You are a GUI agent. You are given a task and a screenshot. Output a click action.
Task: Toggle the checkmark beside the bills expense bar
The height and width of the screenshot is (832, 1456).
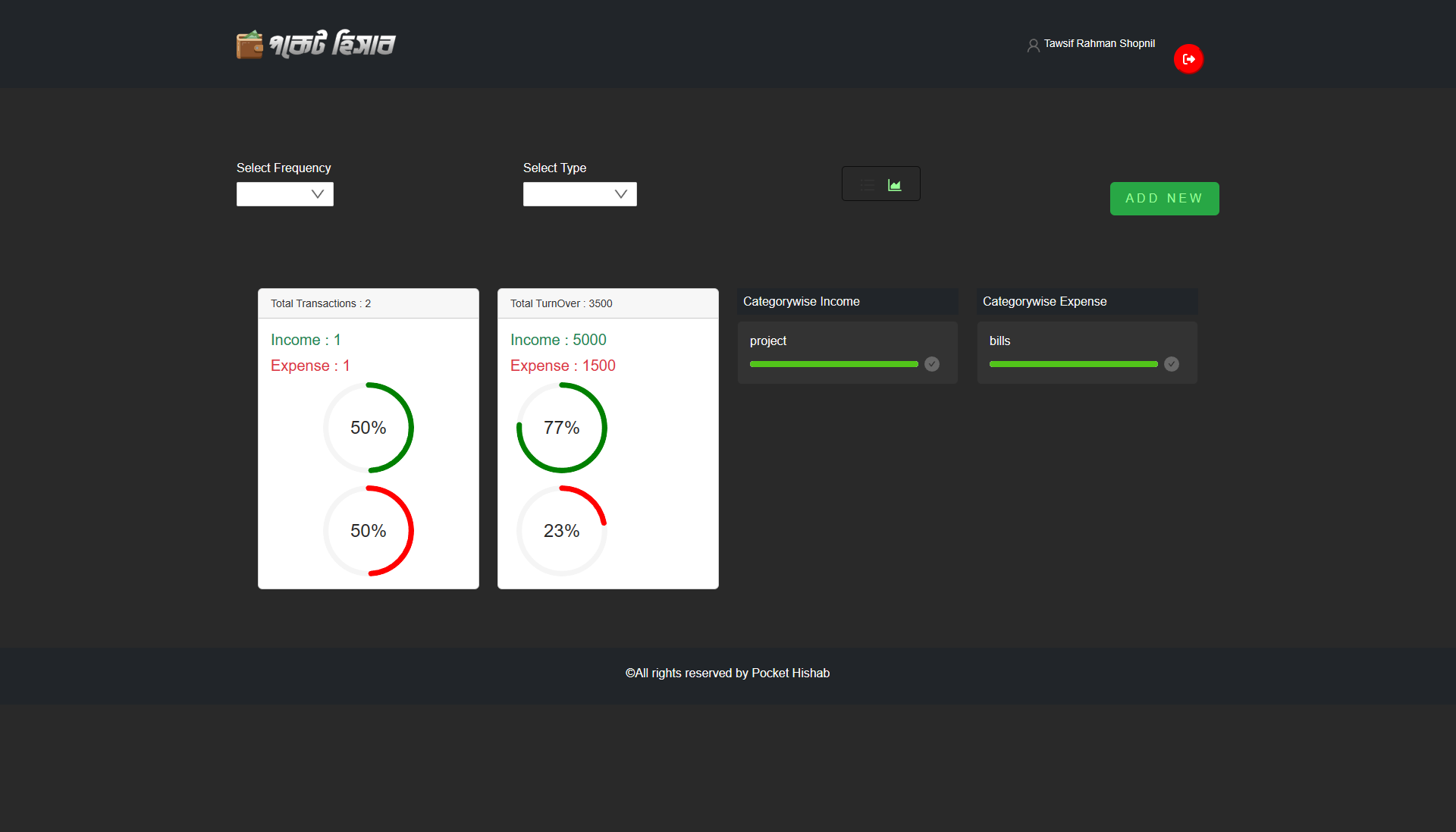pos(1171,364)
